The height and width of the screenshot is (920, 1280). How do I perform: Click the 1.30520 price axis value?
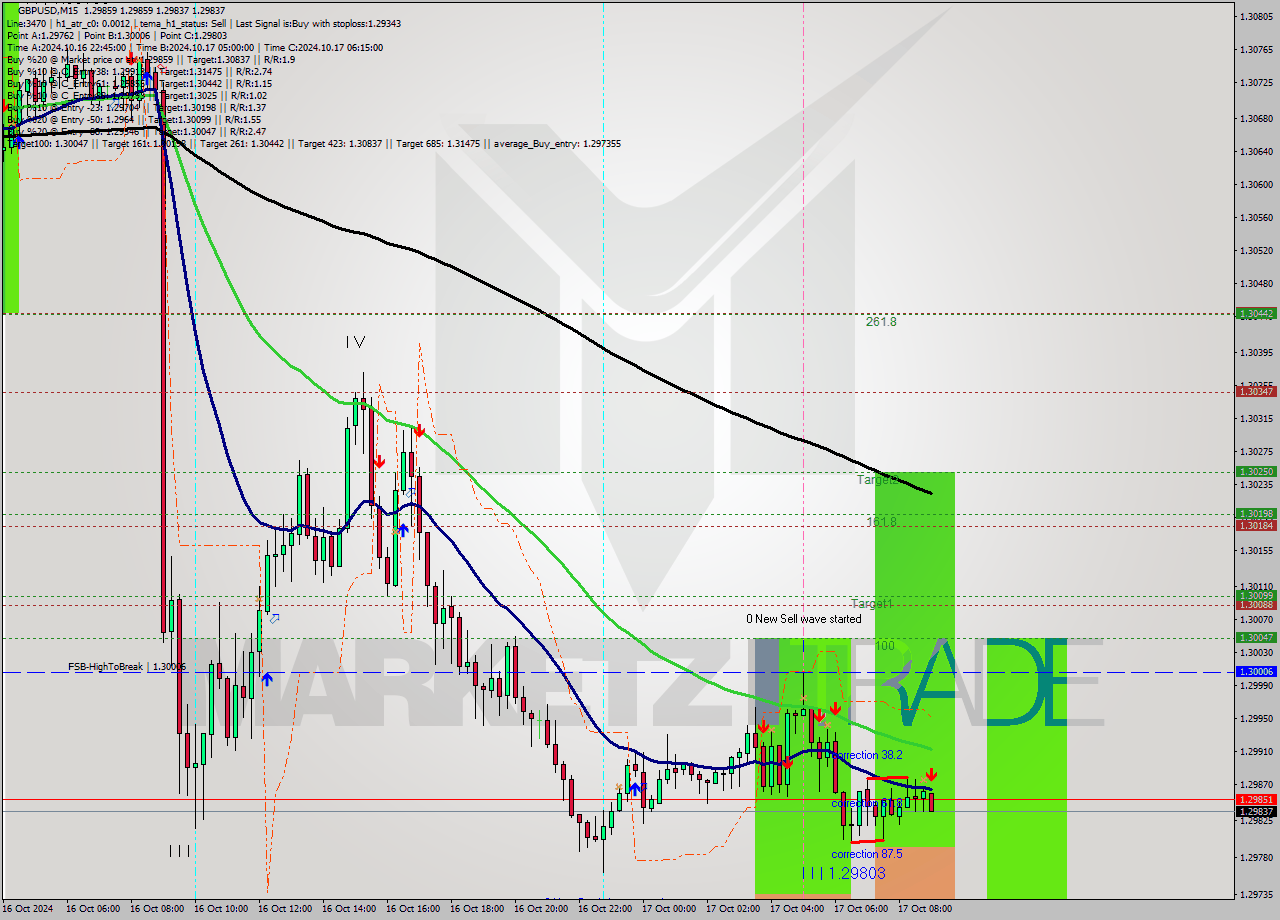click(x=1255, y=251)
